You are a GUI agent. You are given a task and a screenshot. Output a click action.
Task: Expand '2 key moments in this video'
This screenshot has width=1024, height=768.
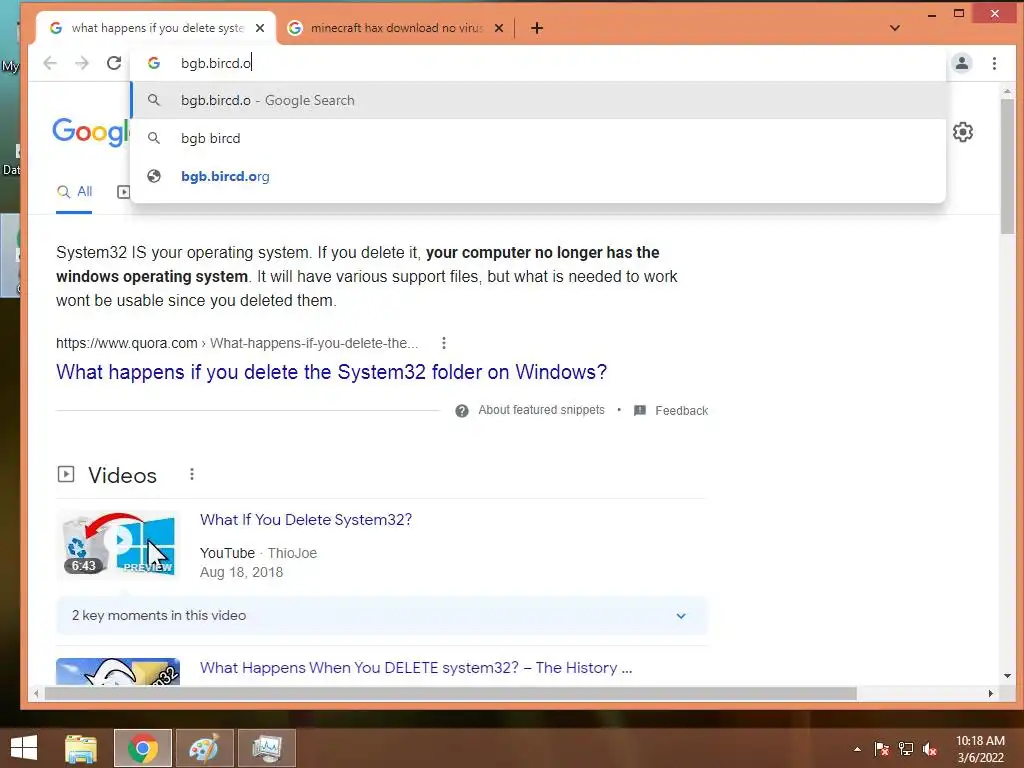click(382, 616)
